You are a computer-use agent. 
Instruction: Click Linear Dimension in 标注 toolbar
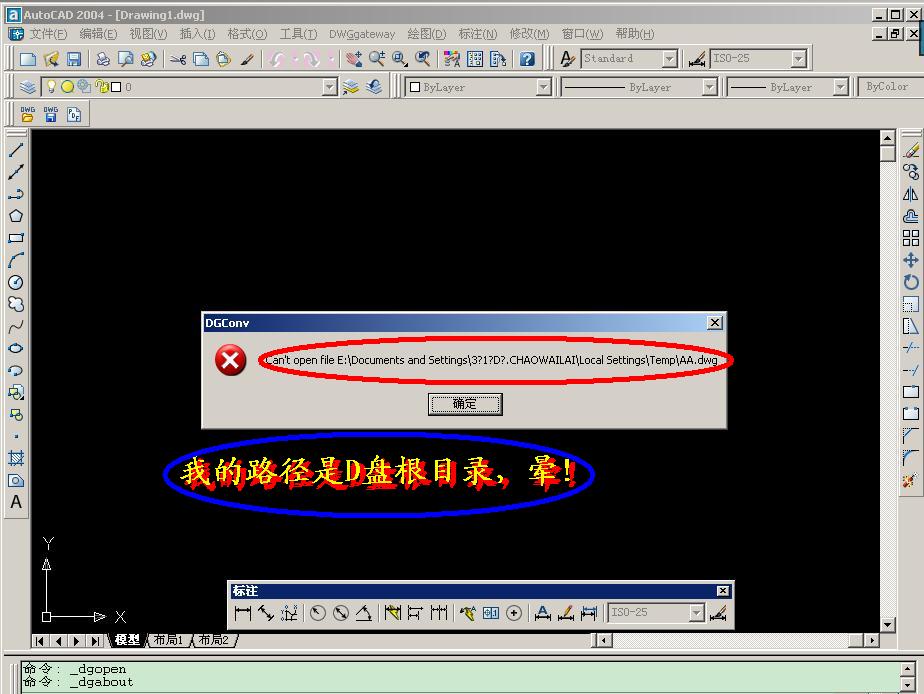tap(243, 613)
